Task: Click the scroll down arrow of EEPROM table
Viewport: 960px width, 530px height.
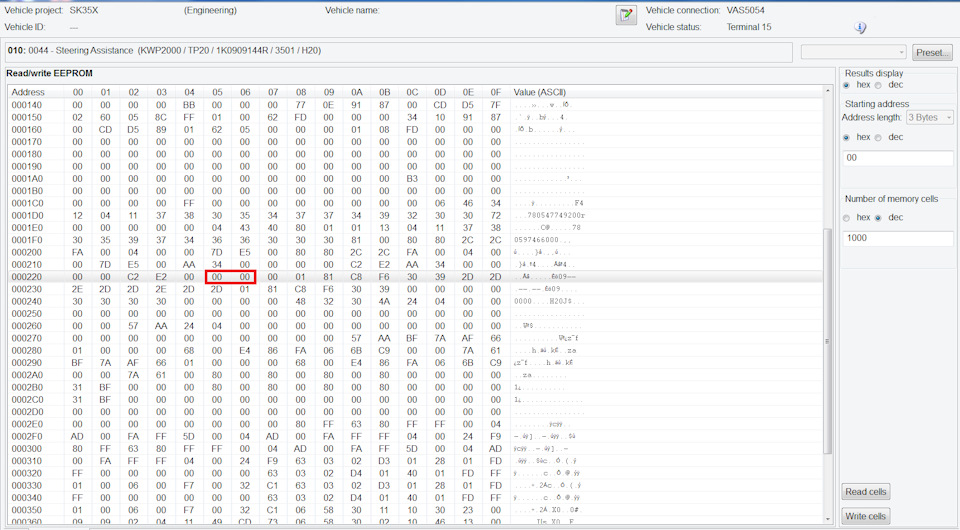Action: click(x=828, y=518)
